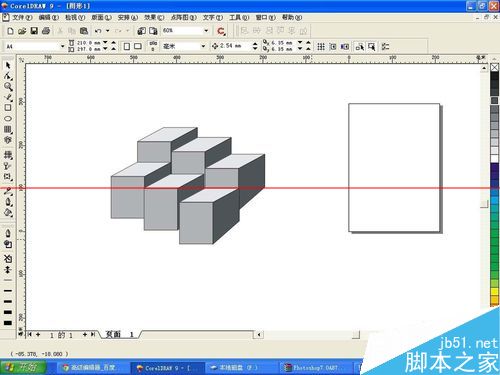Click the Windows 开始 Start button
This screenshot has height=375, width=500.
pyautogui.click(x=23, y=367)
